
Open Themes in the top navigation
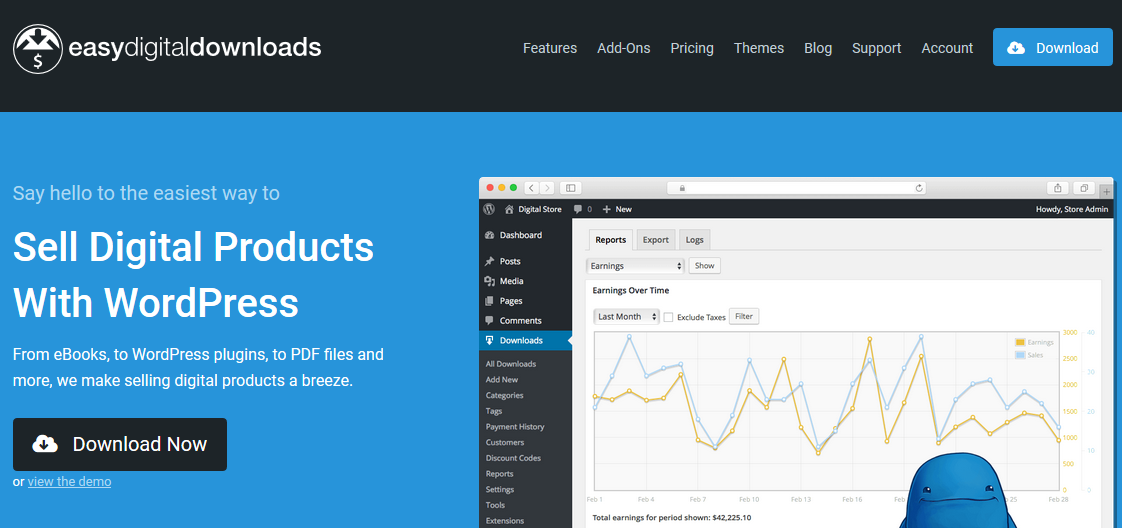click(x=758, y=48)
